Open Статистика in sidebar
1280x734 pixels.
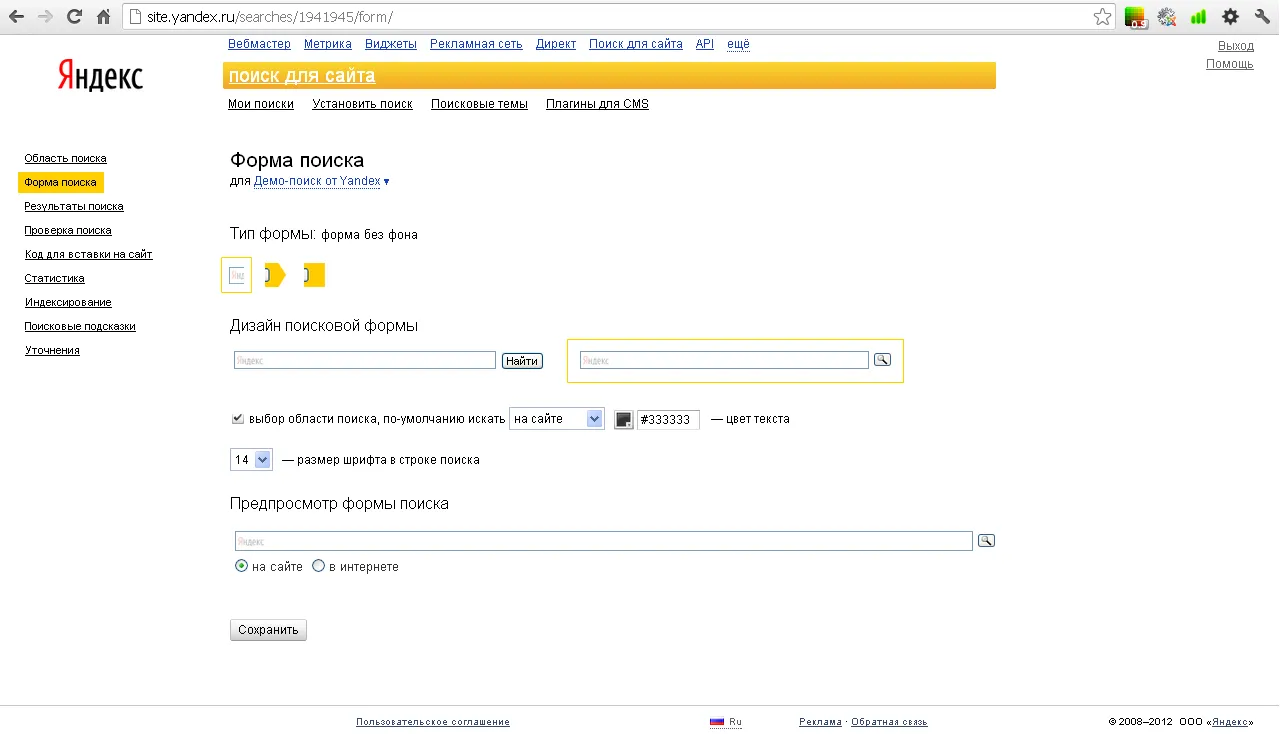pos(54,278)
